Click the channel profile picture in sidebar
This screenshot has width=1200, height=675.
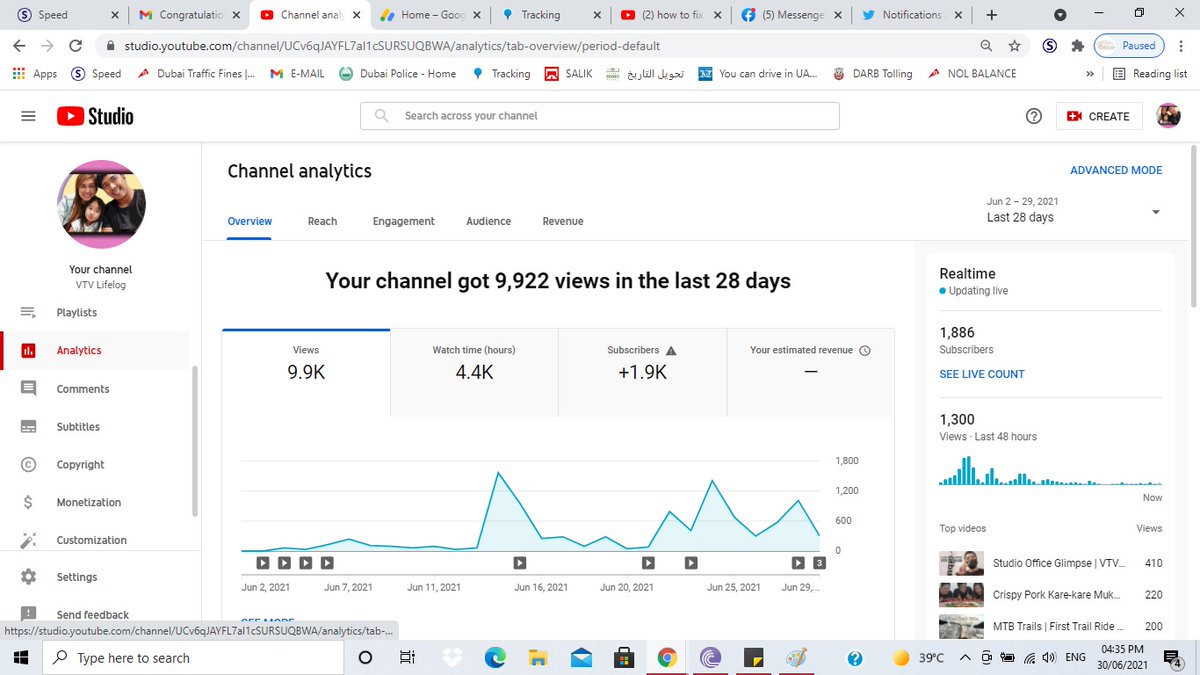pos(101,204)
